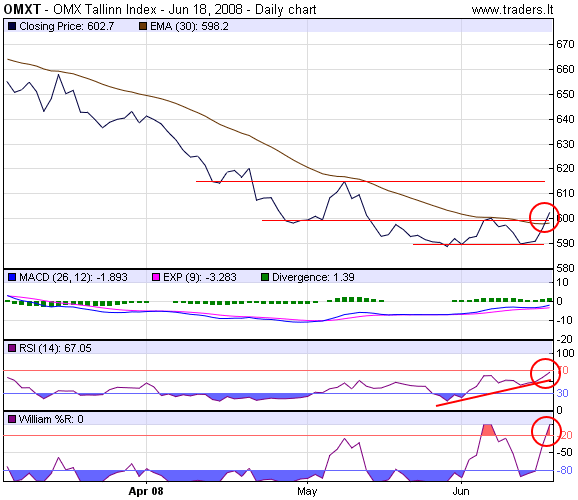The height and width of the screenshot is (500, 578).
Task: Click the magenta EXP (9) legend swatch
Action: click(156, 277)
